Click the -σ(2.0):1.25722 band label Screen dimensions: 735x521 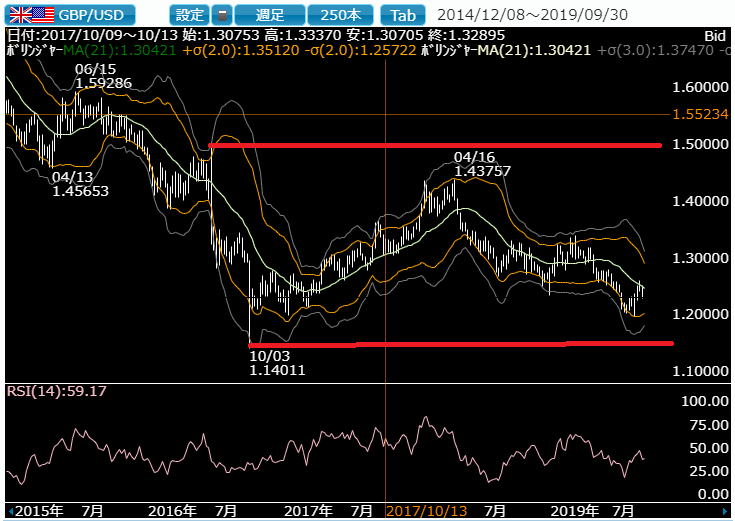(x=360, y=50)
